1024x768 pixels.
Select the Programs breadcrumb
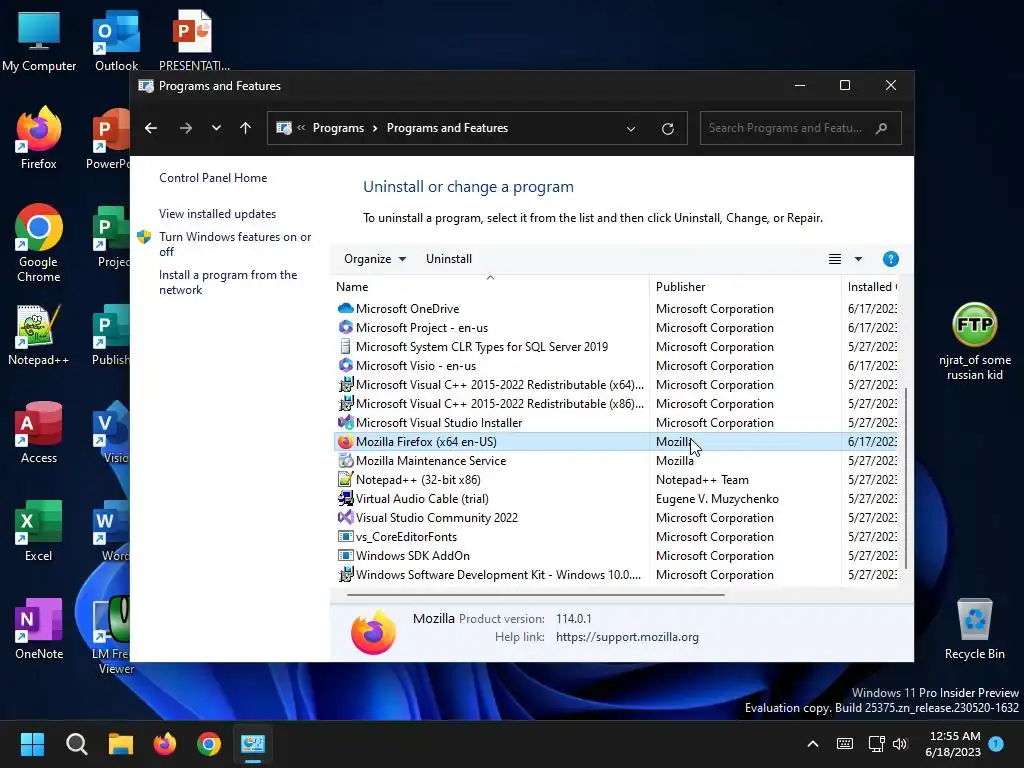[338, 128]
